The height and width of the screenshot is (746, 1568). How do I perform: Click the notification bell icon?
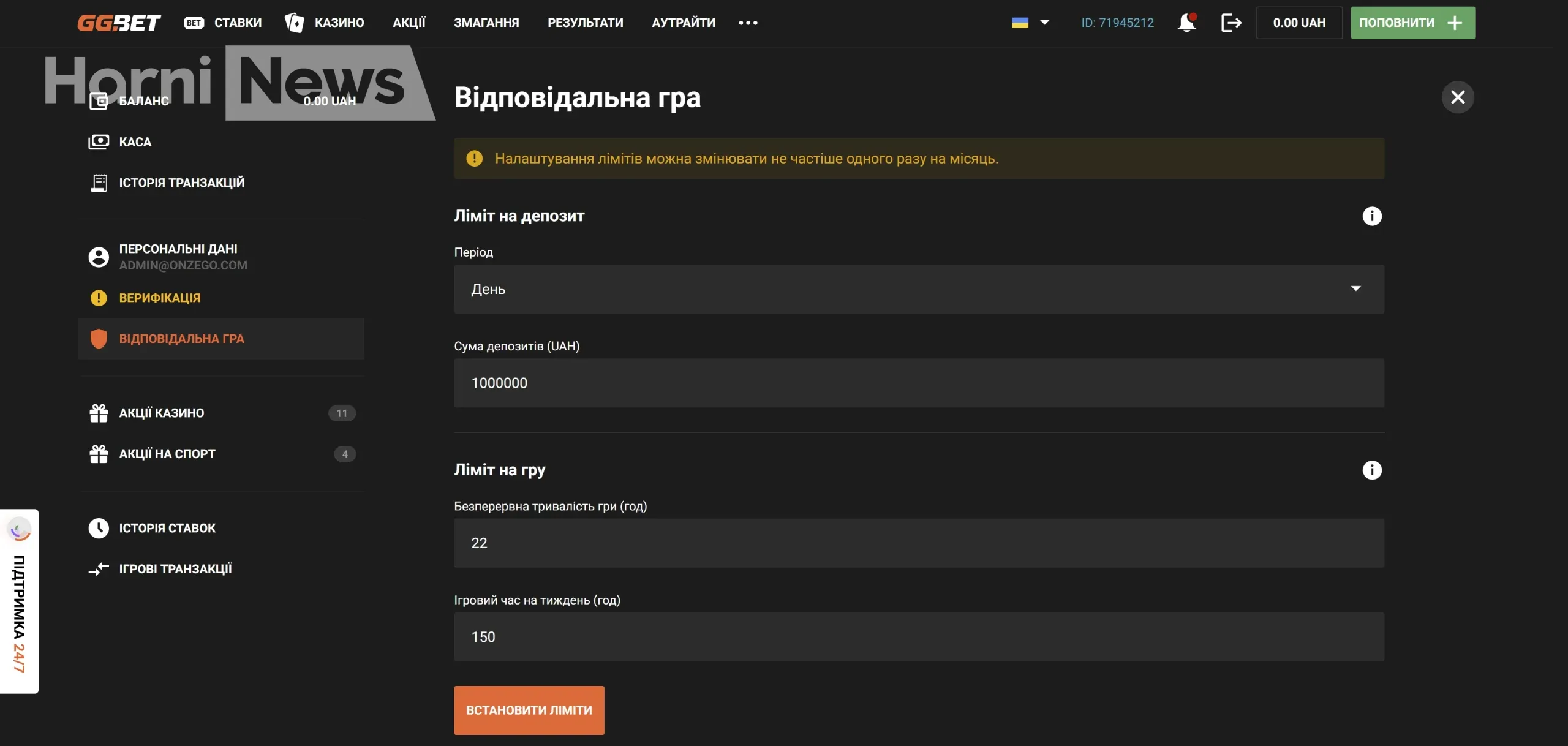(1186, 23)
